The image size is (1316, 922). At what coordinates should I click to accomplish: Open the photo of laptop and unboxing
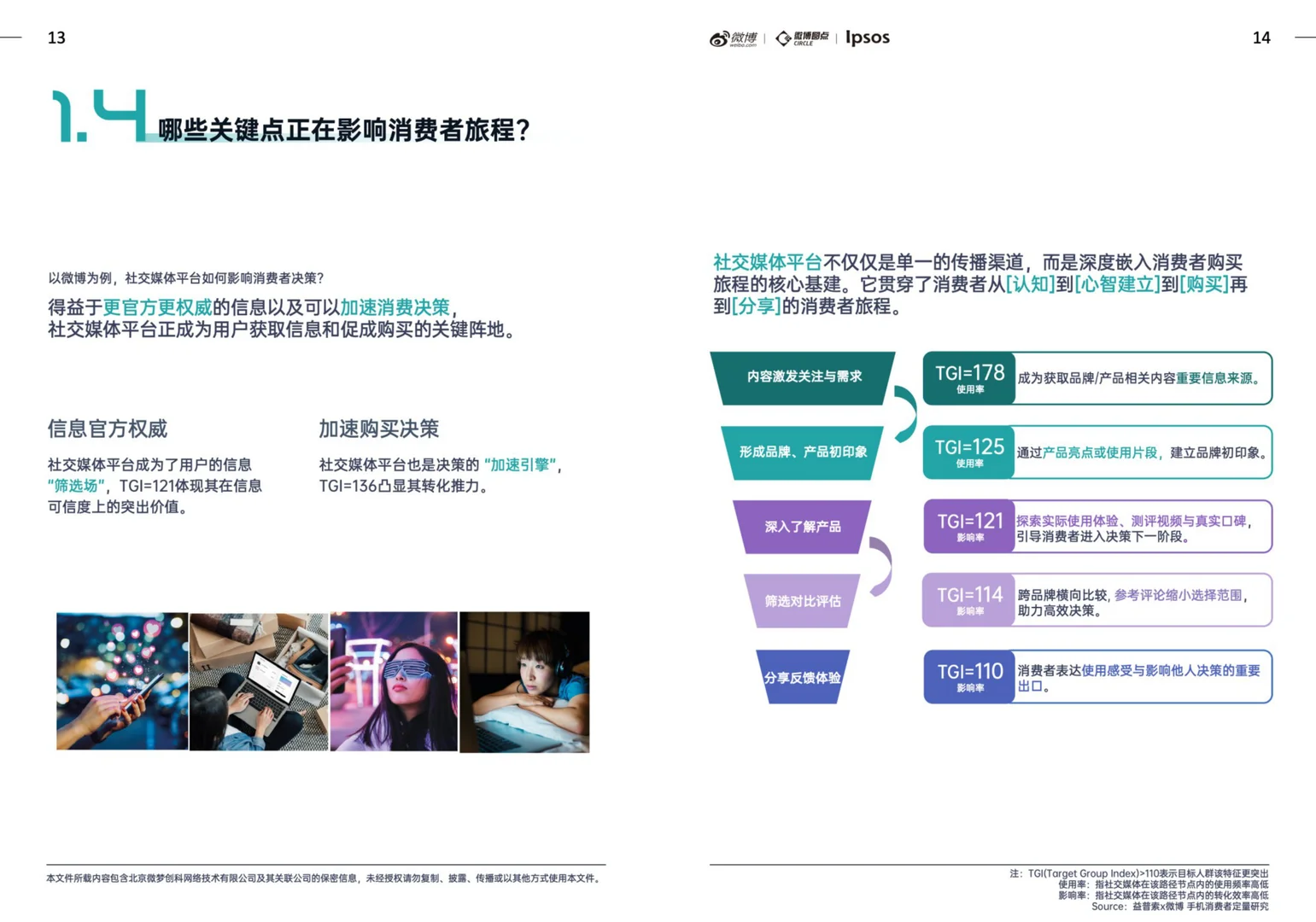(259, 681)
